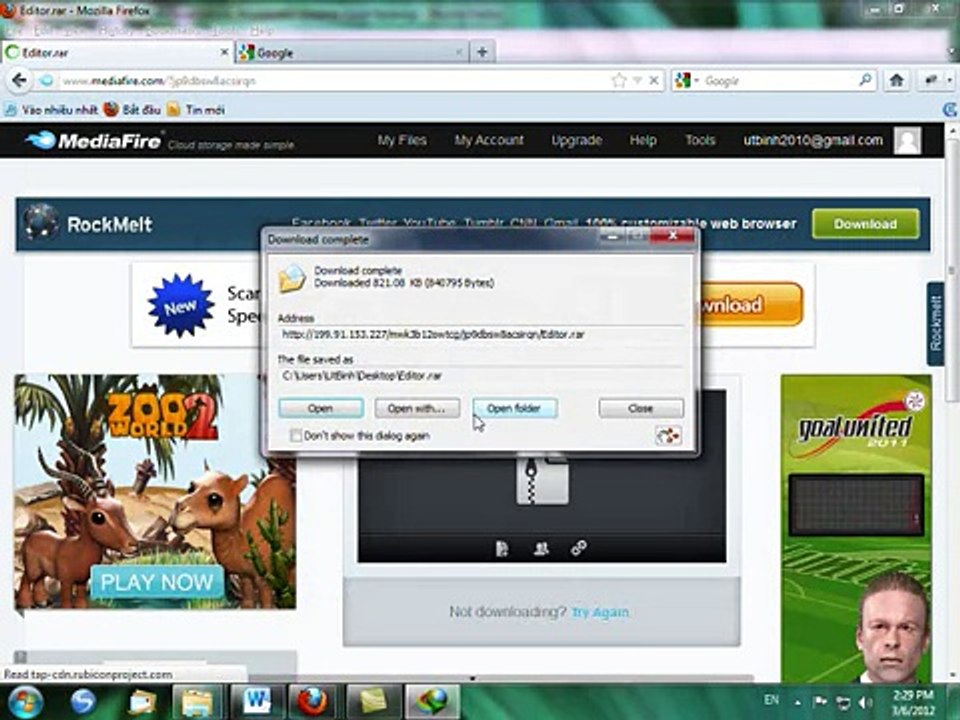Click the folder icon in download dialog
The height and width of the screenshot is (720, 960).
[x=292, y=279]
